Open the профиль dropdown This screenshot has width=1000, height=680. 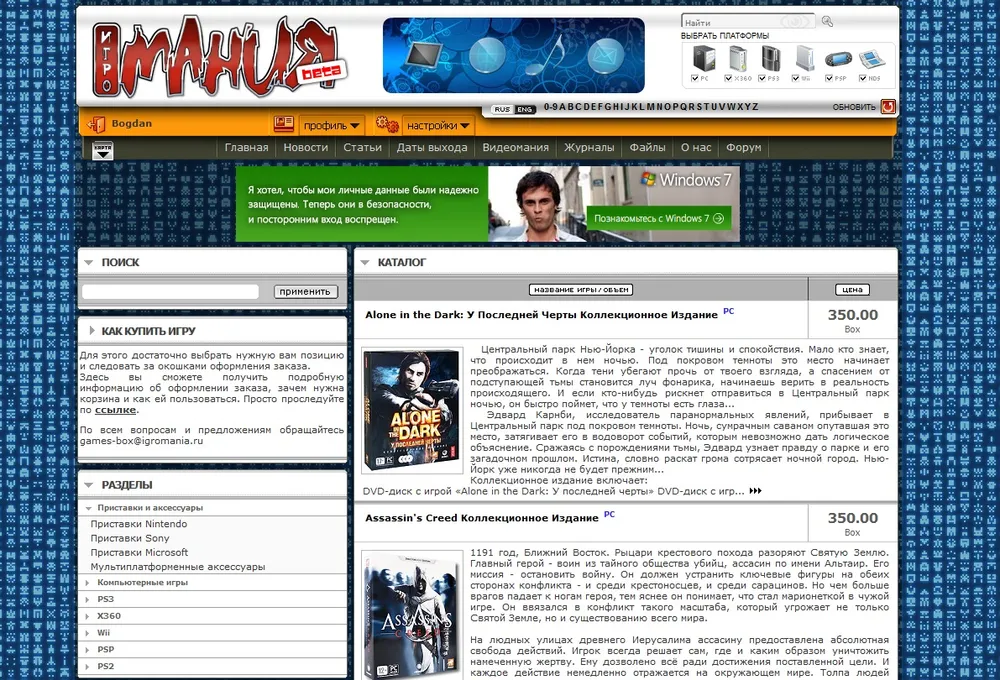331,126
